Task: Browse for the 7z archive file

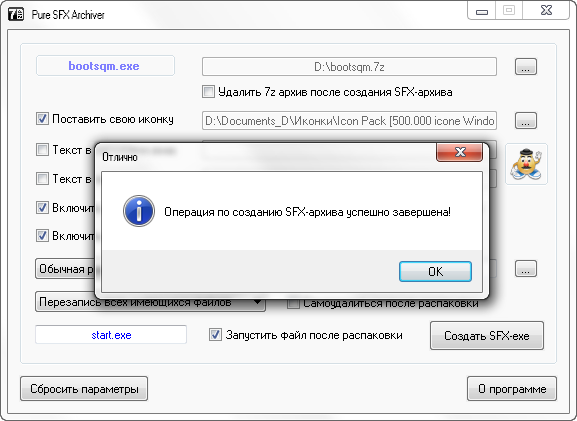Action: [x=525, y=67]
